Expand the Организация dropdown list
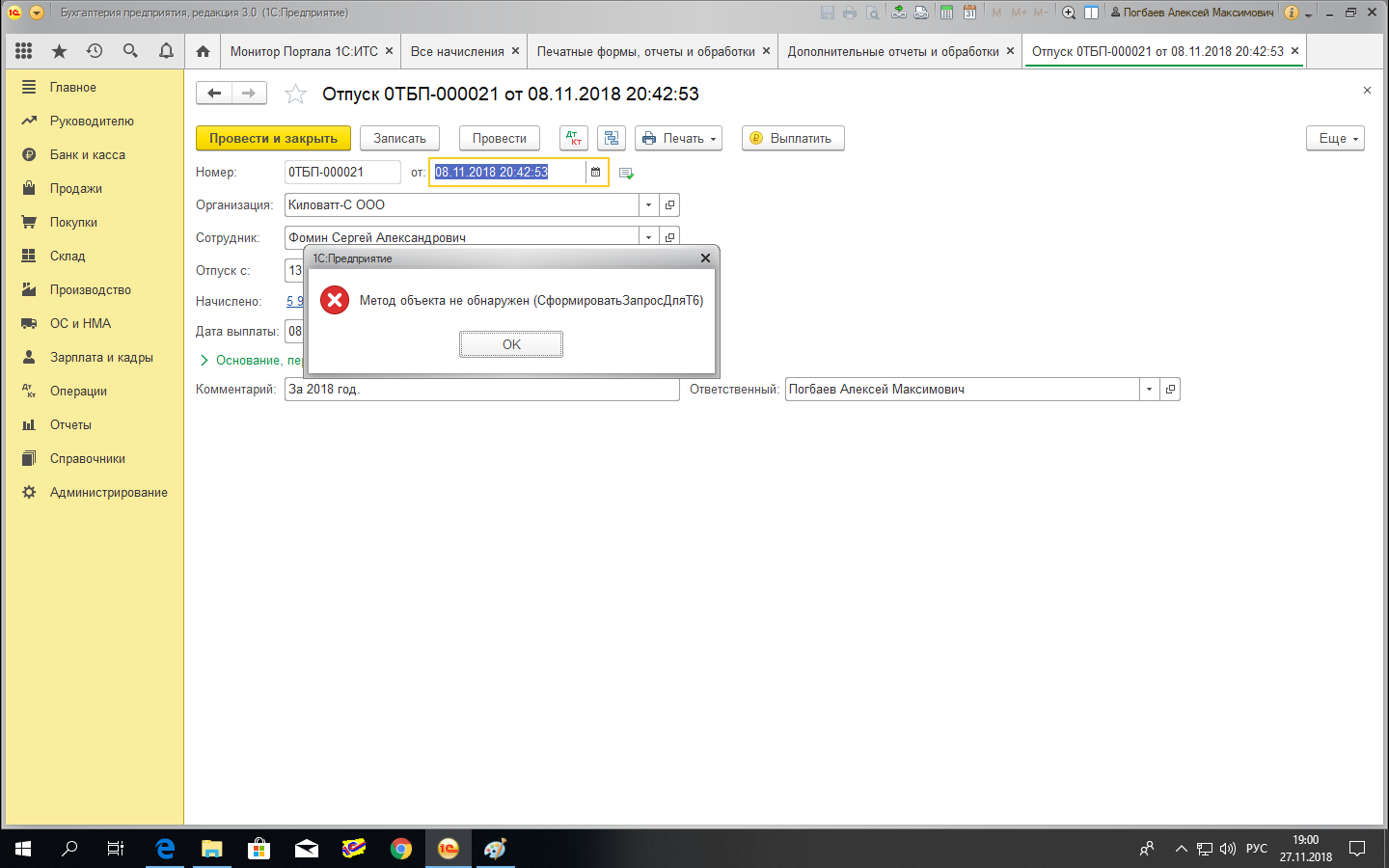This screenshot has height=868, width=1389. (648, 204)
